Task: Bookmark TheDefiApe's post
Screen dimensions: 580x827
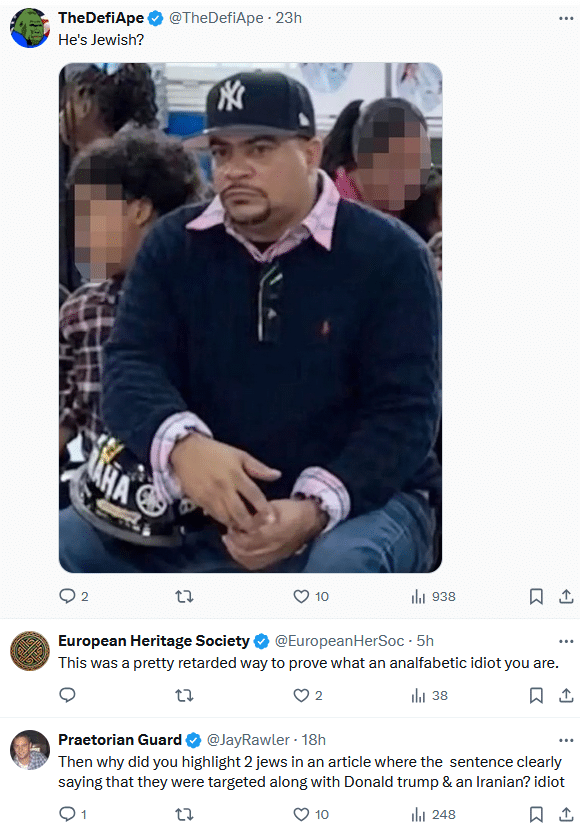Action: click(x=536, y=597)
